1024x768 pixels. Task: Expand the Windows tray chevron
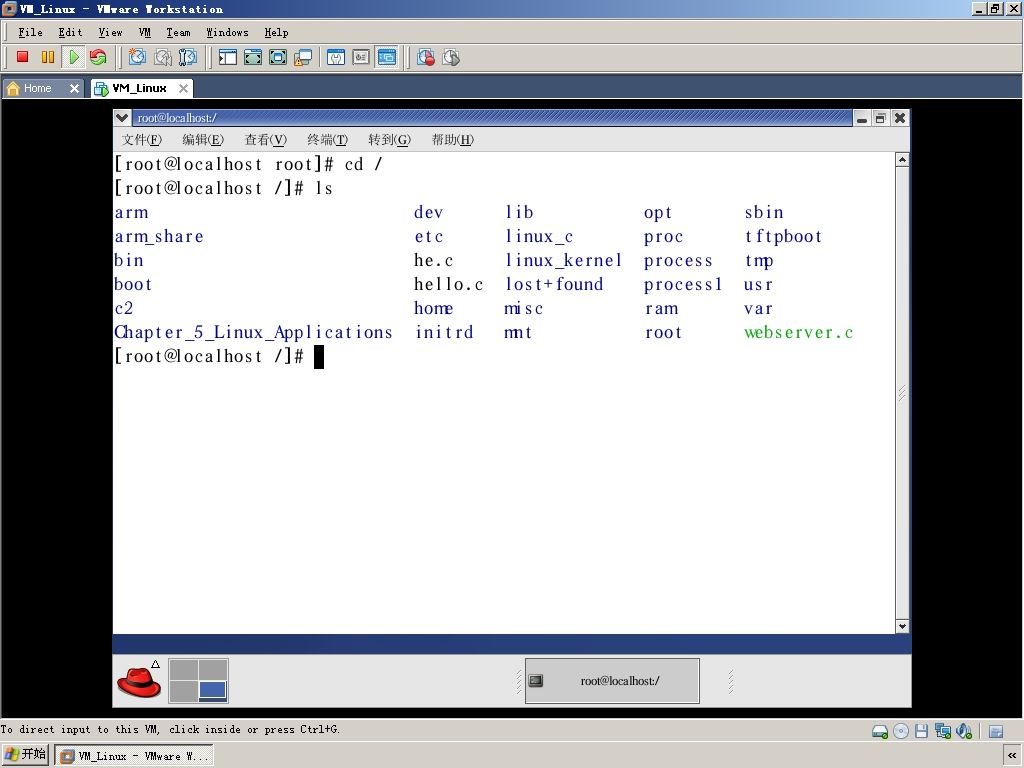(x=1012, y=756)
